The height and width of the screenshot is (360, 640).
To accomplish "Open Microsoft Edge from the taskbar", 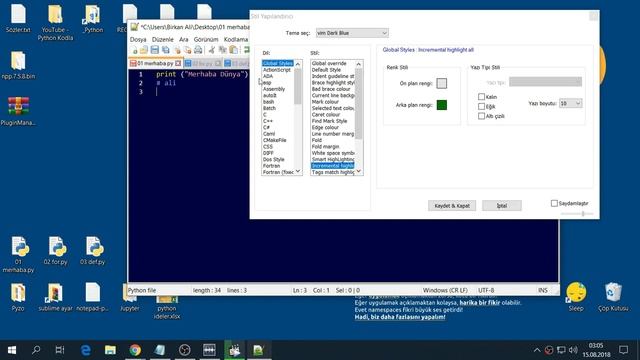I will [85, 350].
